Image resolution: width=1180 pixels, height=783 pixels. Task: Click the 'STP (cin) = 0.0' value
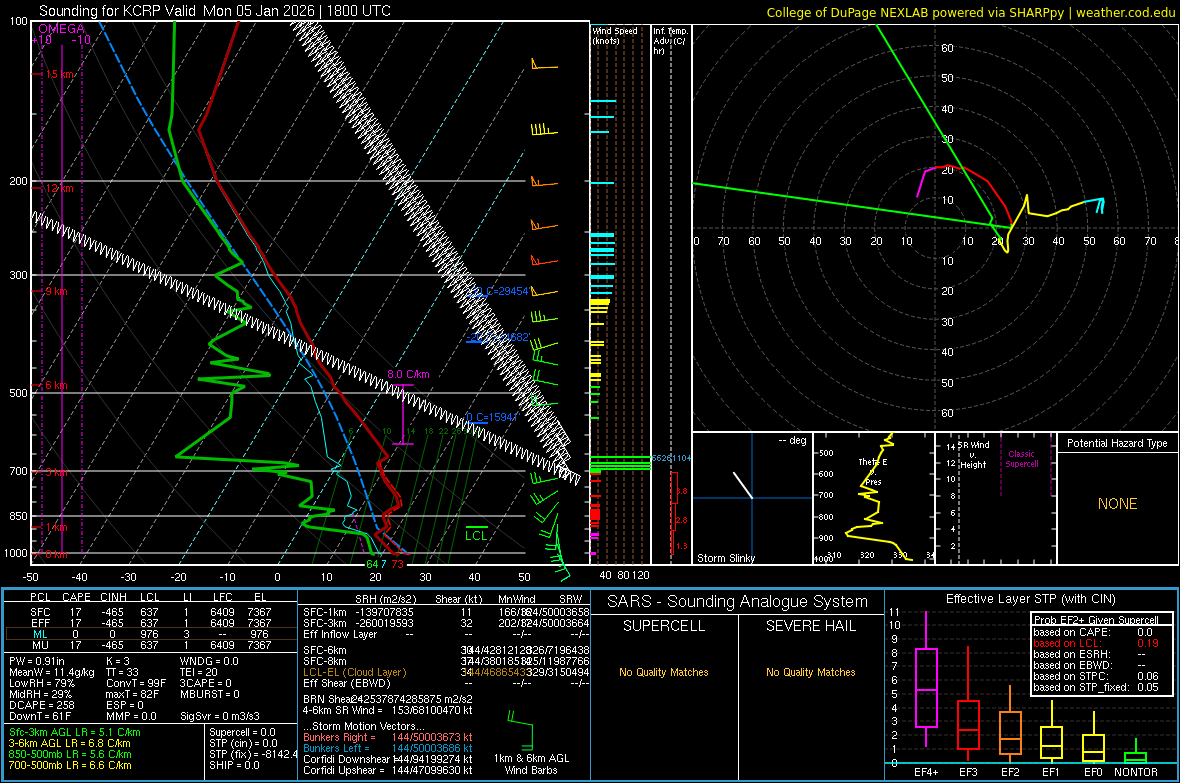243,743
